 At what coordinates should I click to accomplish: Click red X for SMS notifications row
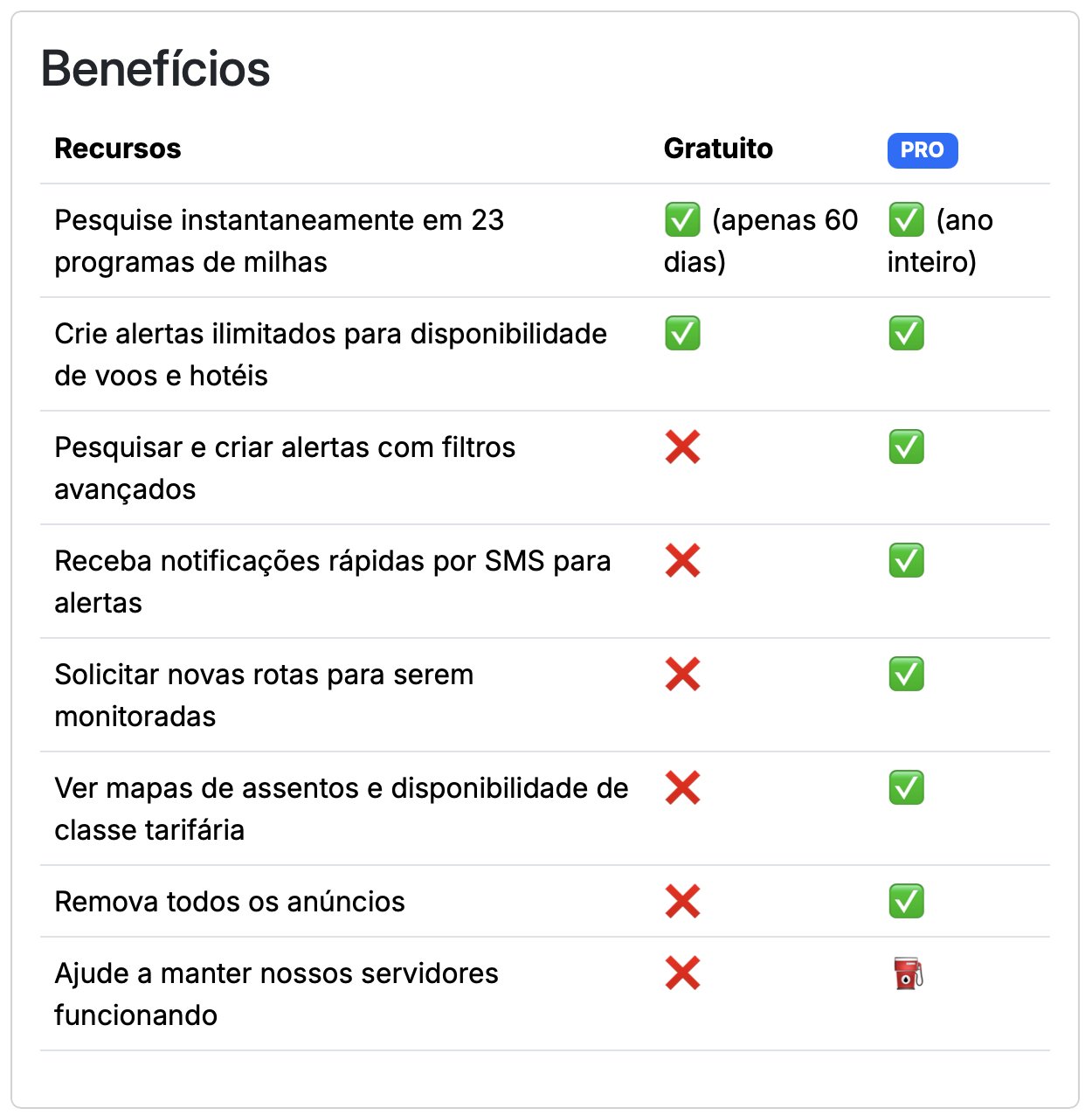(x=682, y=561)
